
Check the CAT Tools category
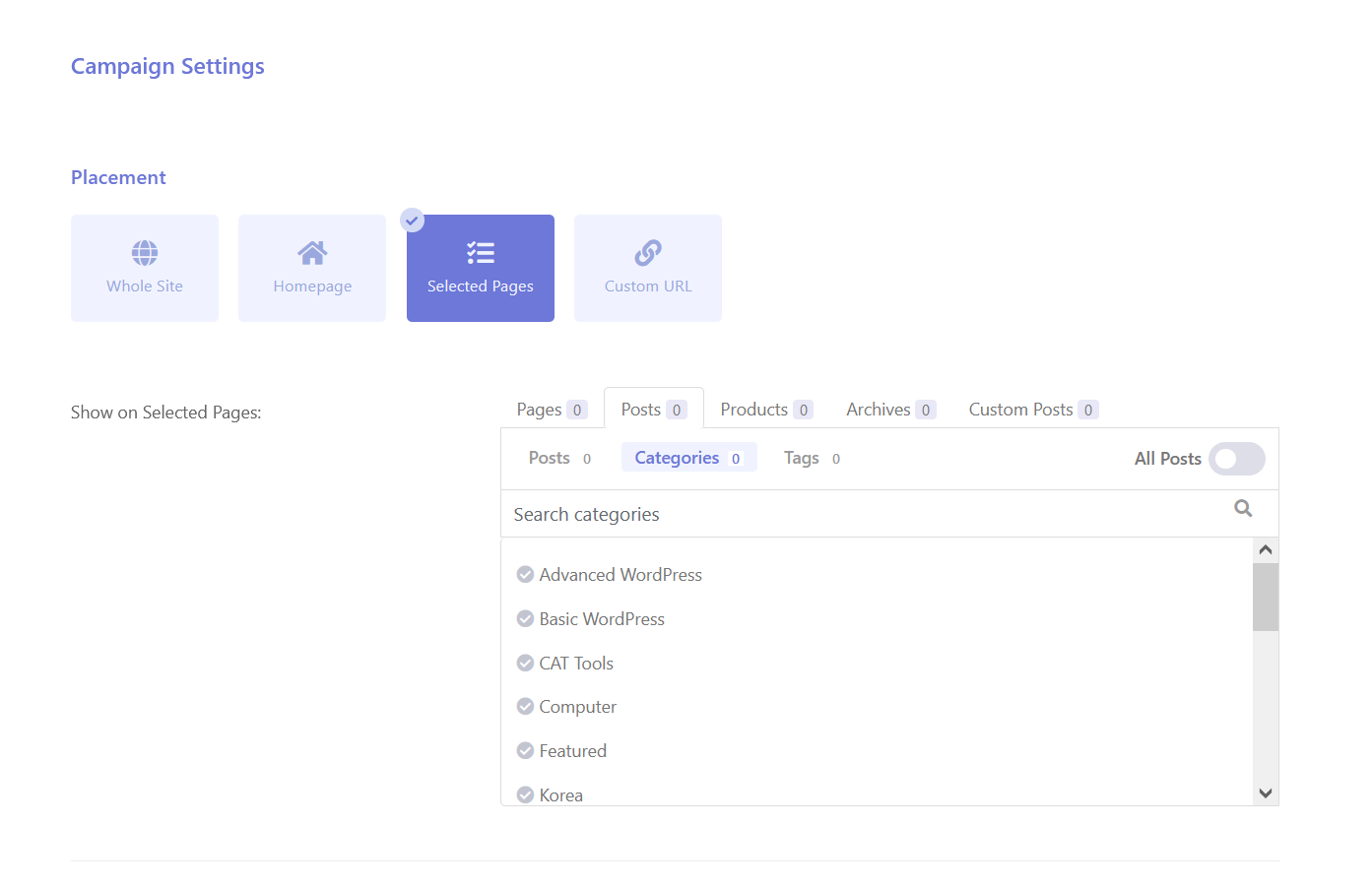click(525, 663)
